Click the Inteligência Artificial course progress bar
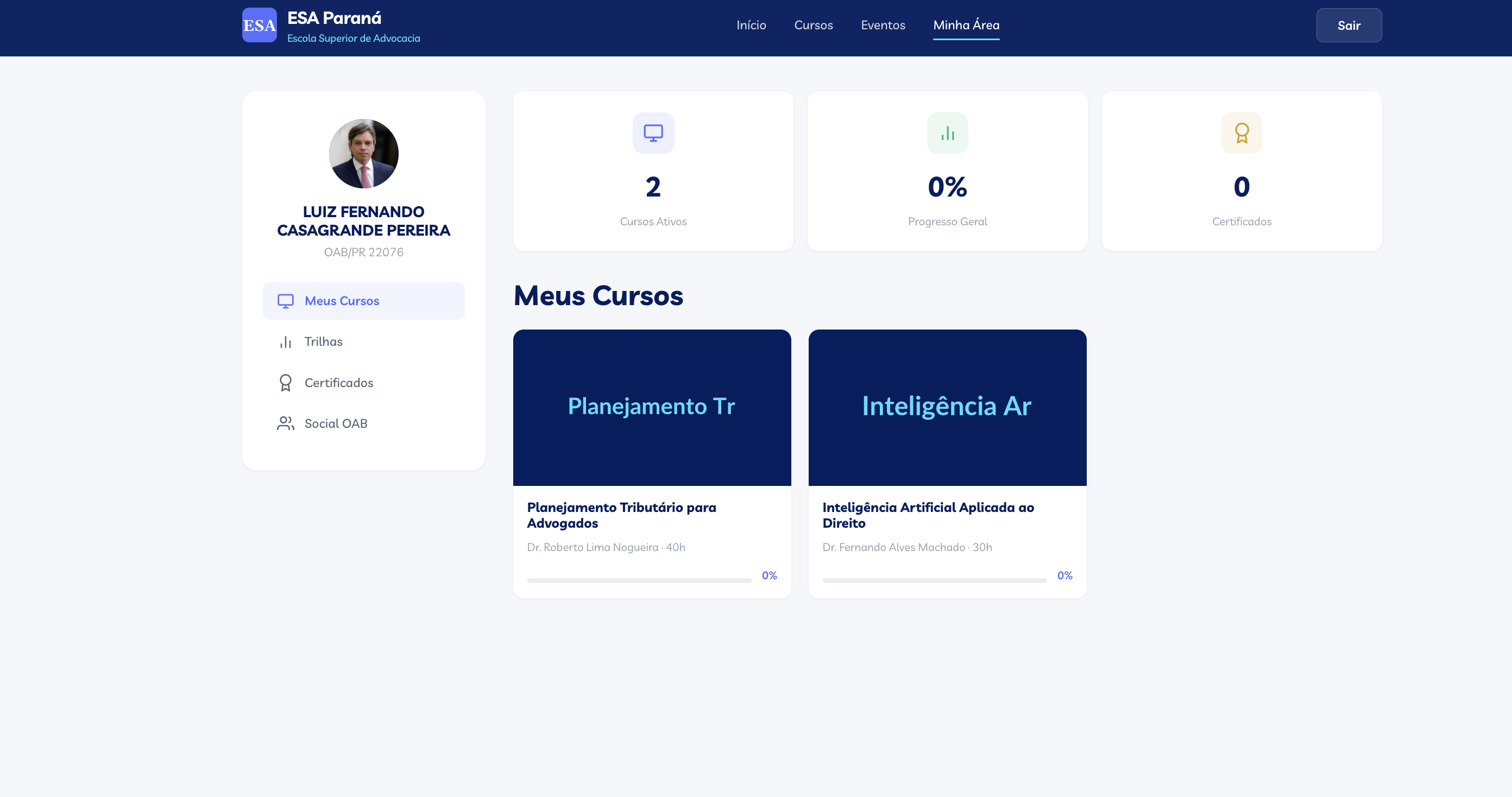The width and height of the screenshot is (1512, 797). click(934, 580)
